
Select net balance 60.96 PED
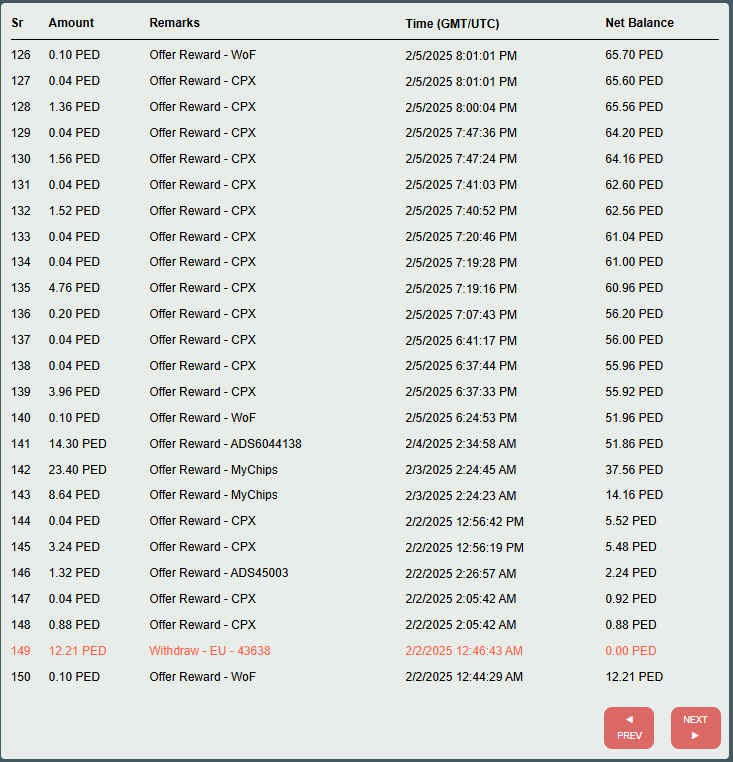coord(634,288)
